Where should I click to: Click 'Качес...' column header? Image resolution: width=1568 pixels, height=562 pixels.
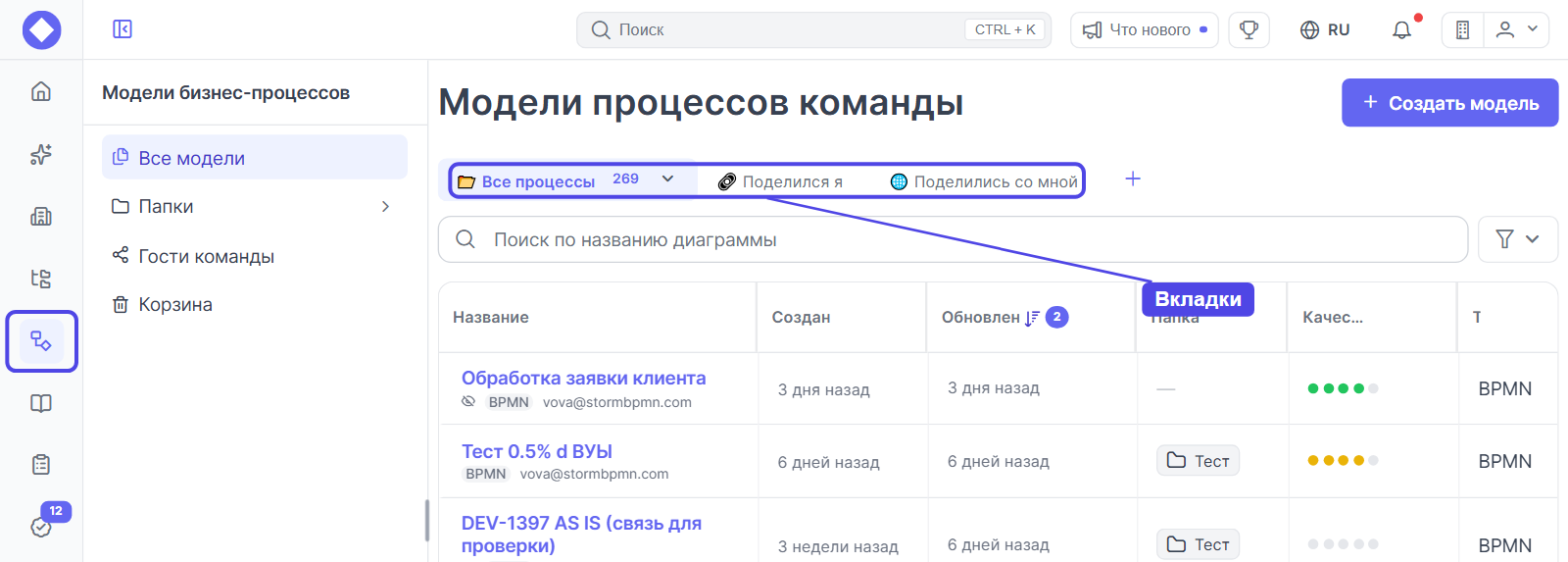pos(1333,317)
